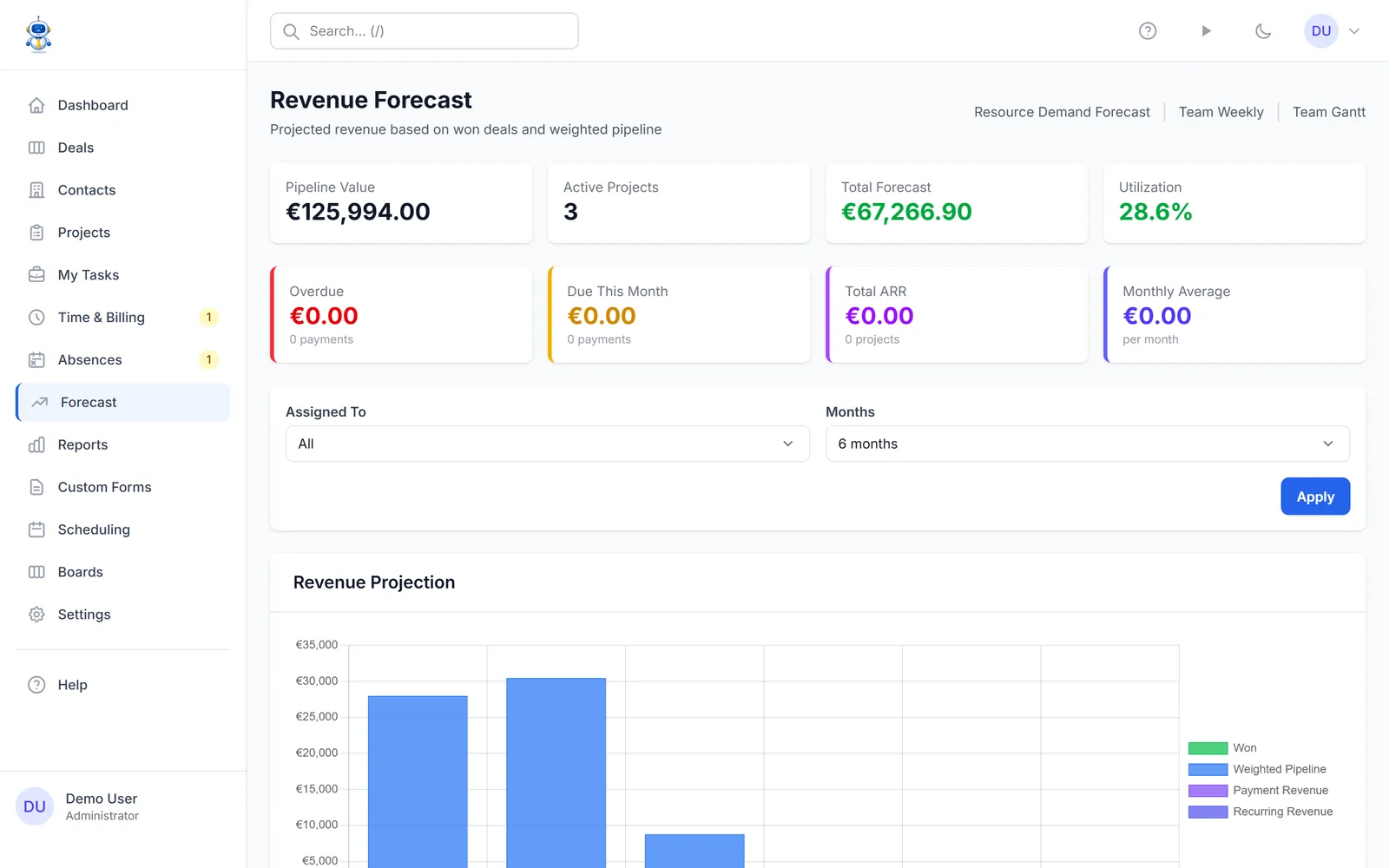Click the Deals columns icon
Image resolution: width=1389 pixels, height=868 pixels.
click(x=36, y=148)
